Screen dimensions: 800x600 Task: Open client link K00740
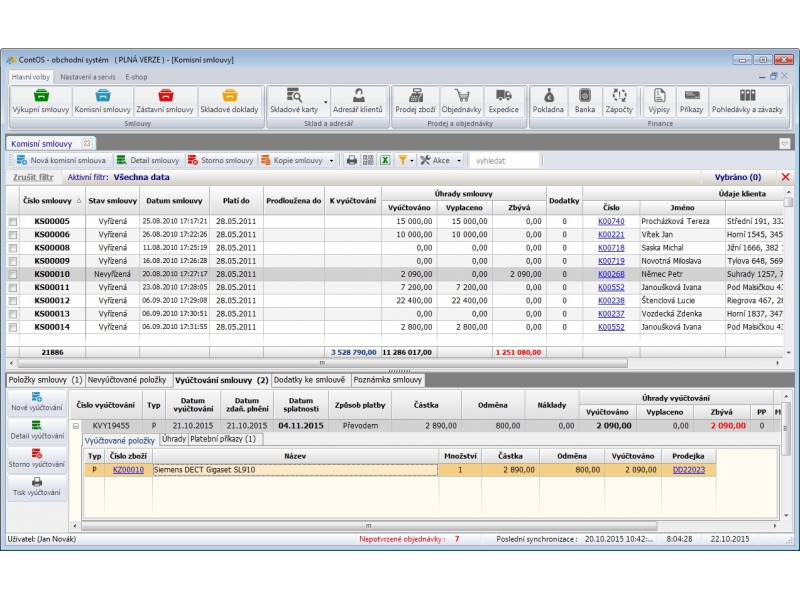tap(610, 221)
